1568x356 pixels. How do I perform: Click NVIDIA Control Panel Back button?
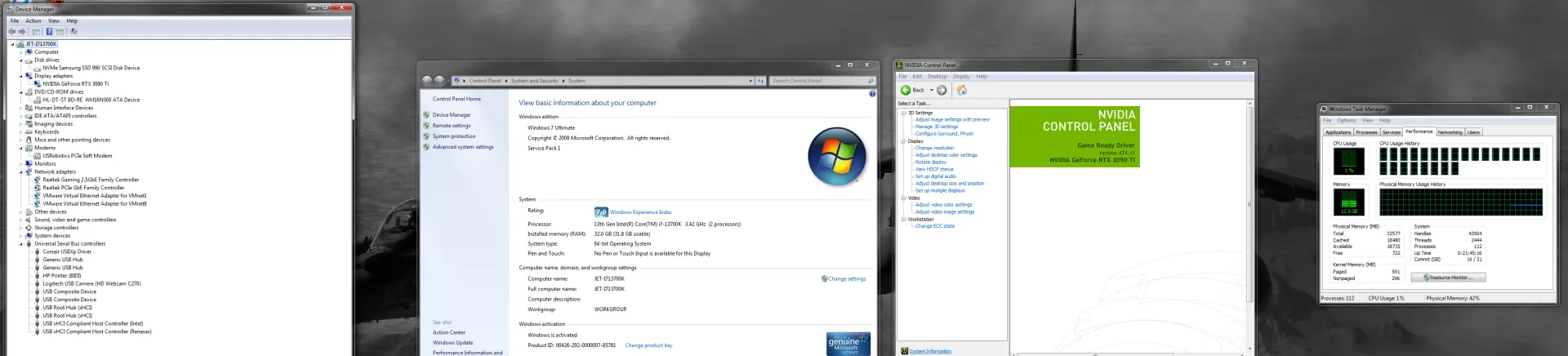[x=913, y=90]
